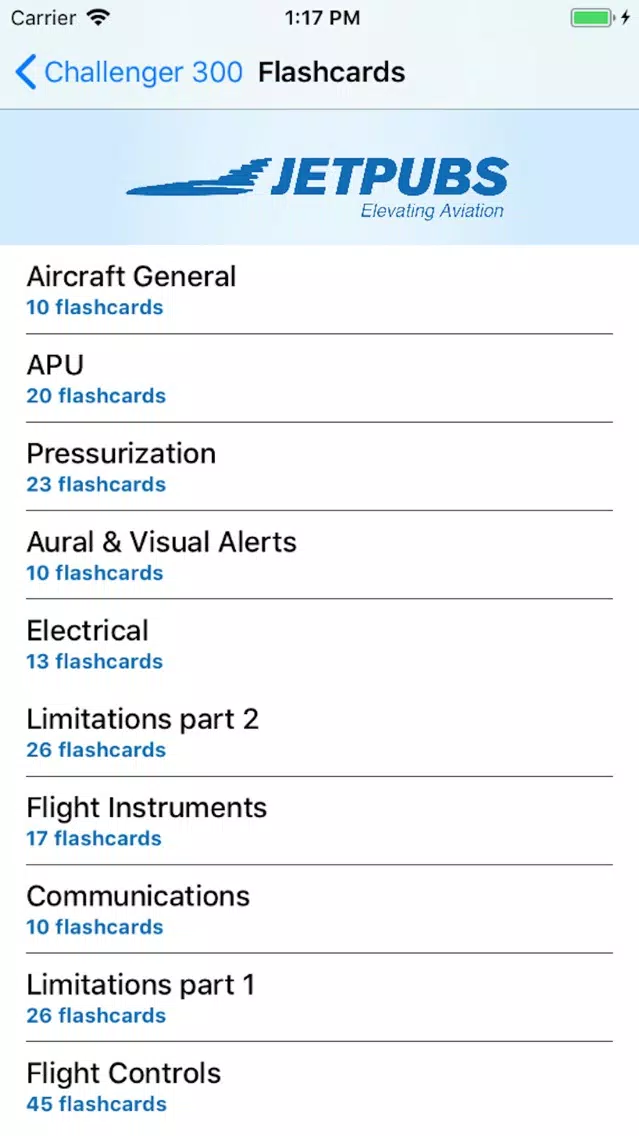This screenshot has width=639, height=1136.
Task: Select the Electrical flashcards row
Action: 320,643
